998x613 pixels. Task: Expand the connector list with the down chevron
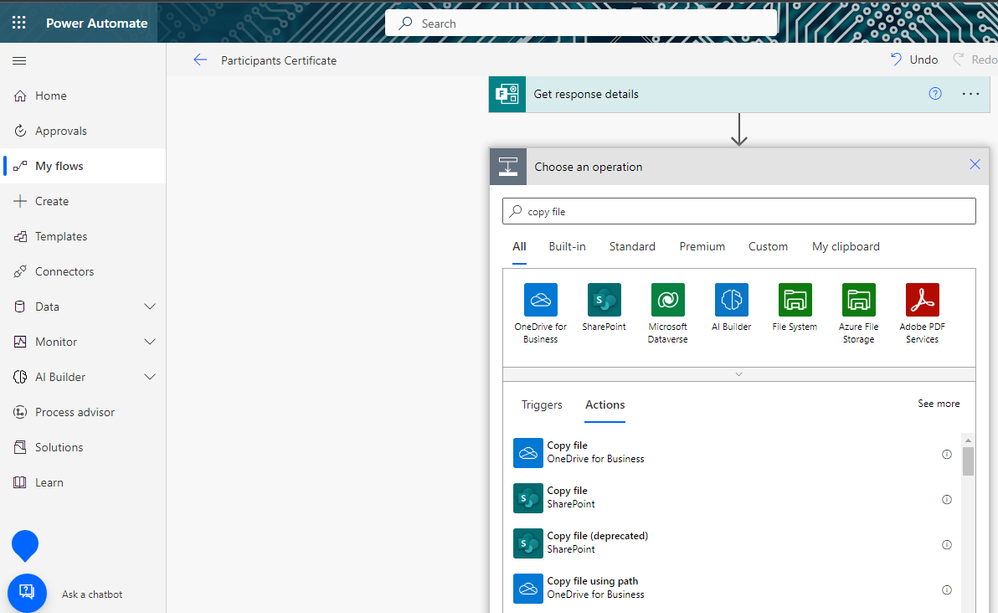(x=738, y=374)
